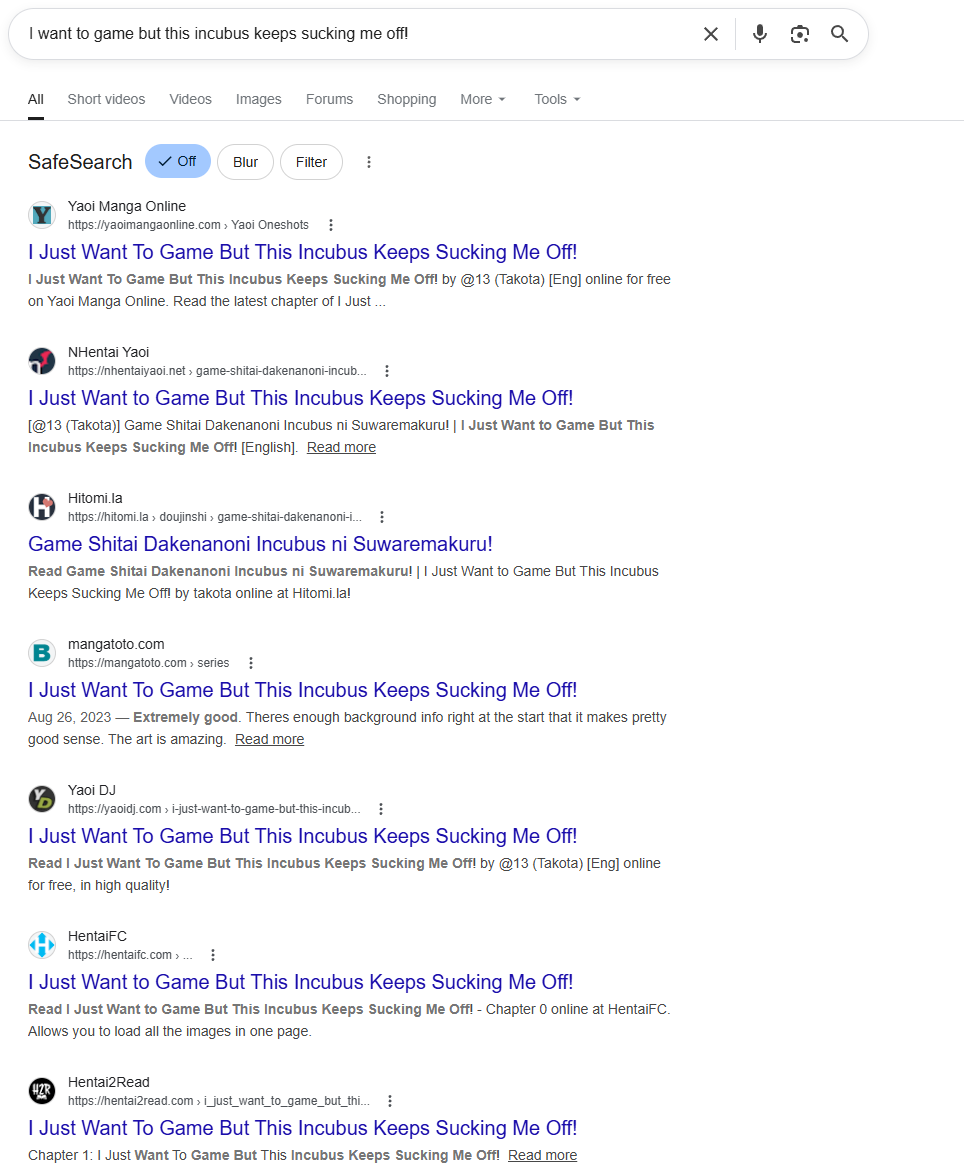This screenshot has height=1176, width=964.
Task: Open three-dot menu for nhentaiyaoi.net result
Action: tap(386, 371)
